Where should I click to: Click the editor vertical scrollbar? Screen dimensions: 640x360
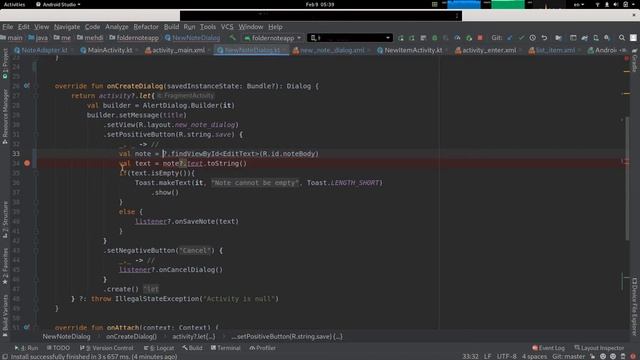pos(627,179)
